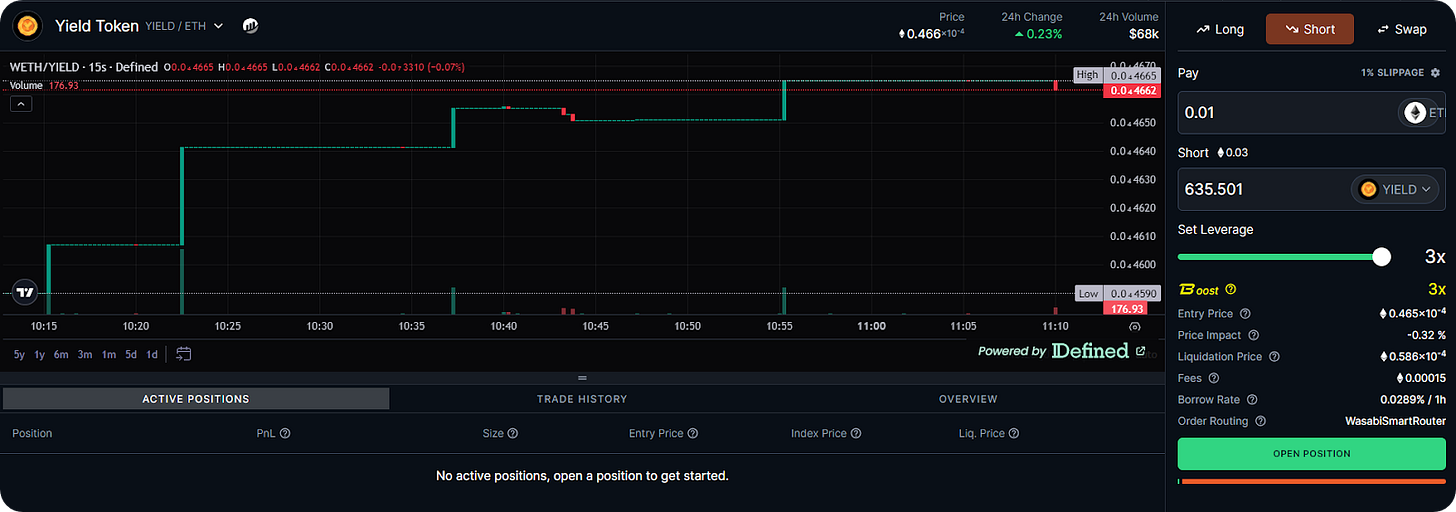Set chart range to 1d
The height and width of the screenshot is (512, 1456).
[152, 354]
